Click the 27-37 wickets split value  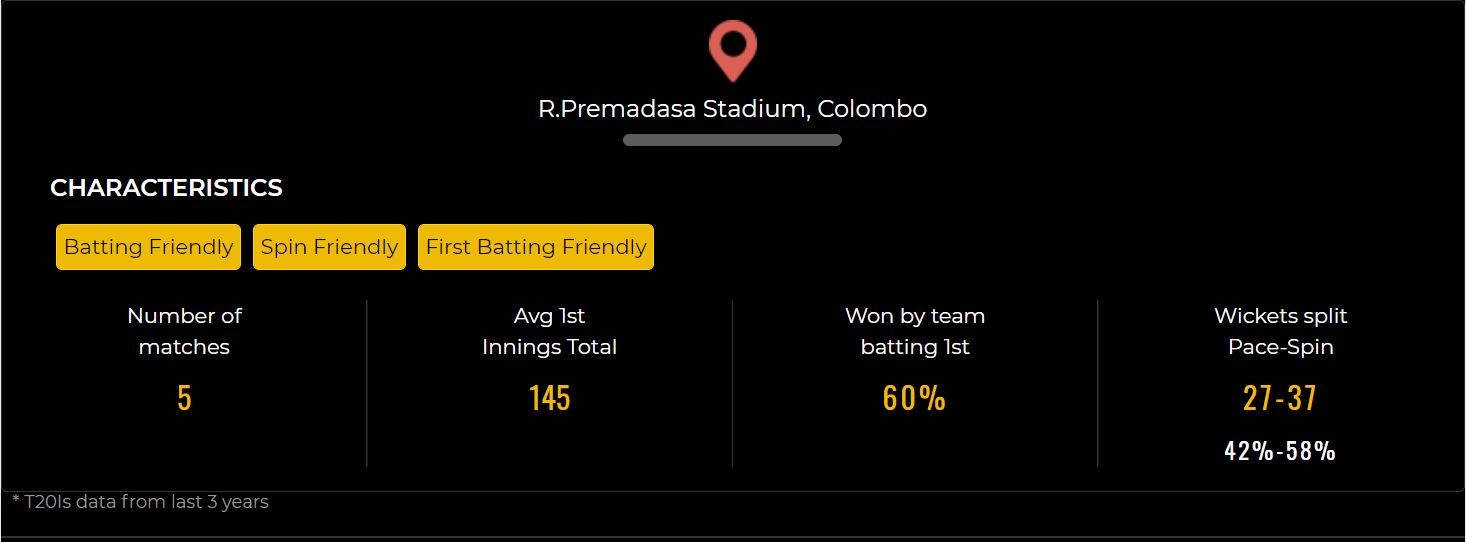(x=1280, y=398)
